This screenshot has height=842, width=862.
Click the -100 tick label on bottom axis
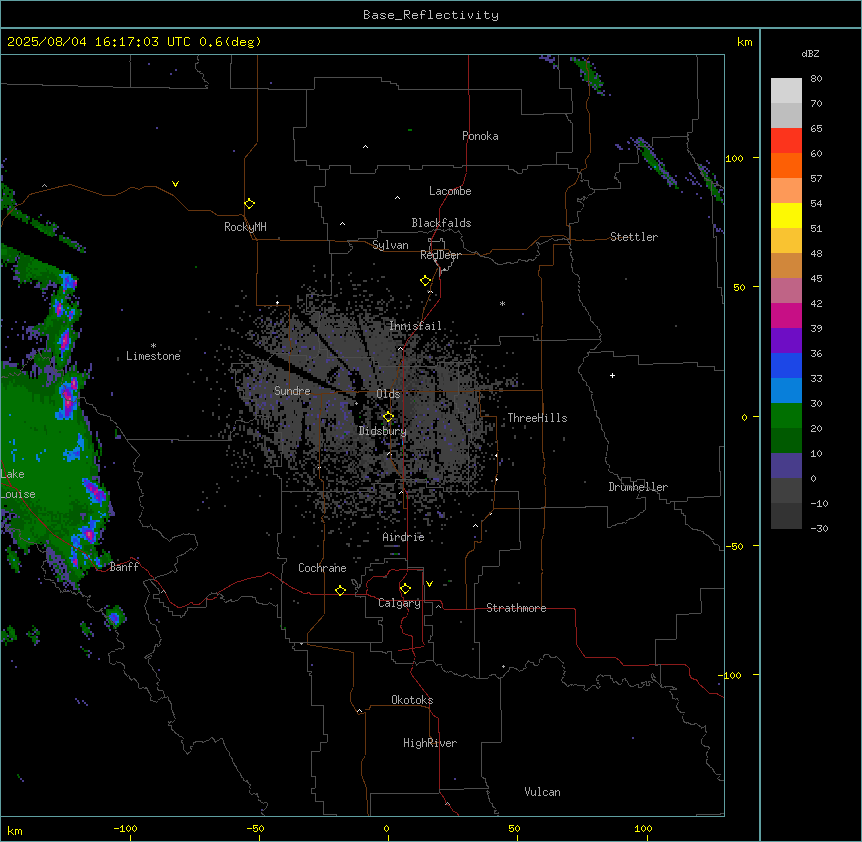pyautogui.click(x=125, y=828)
